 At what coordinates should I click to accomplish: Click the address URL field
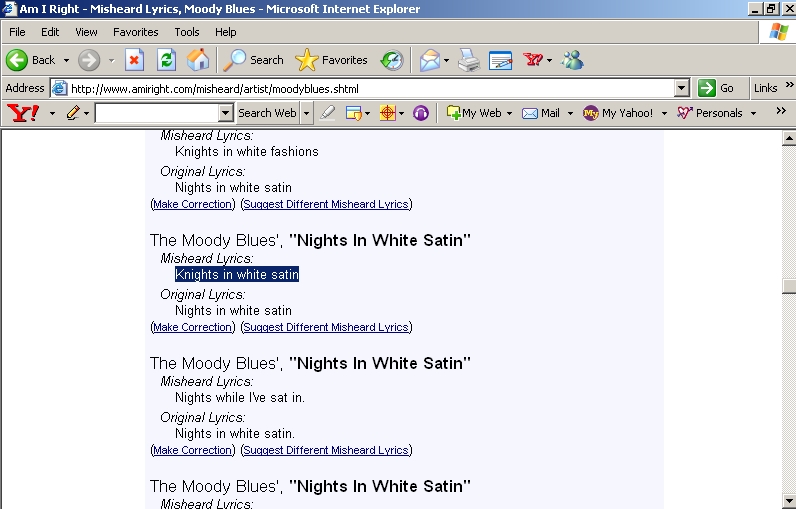pos(371,88)
